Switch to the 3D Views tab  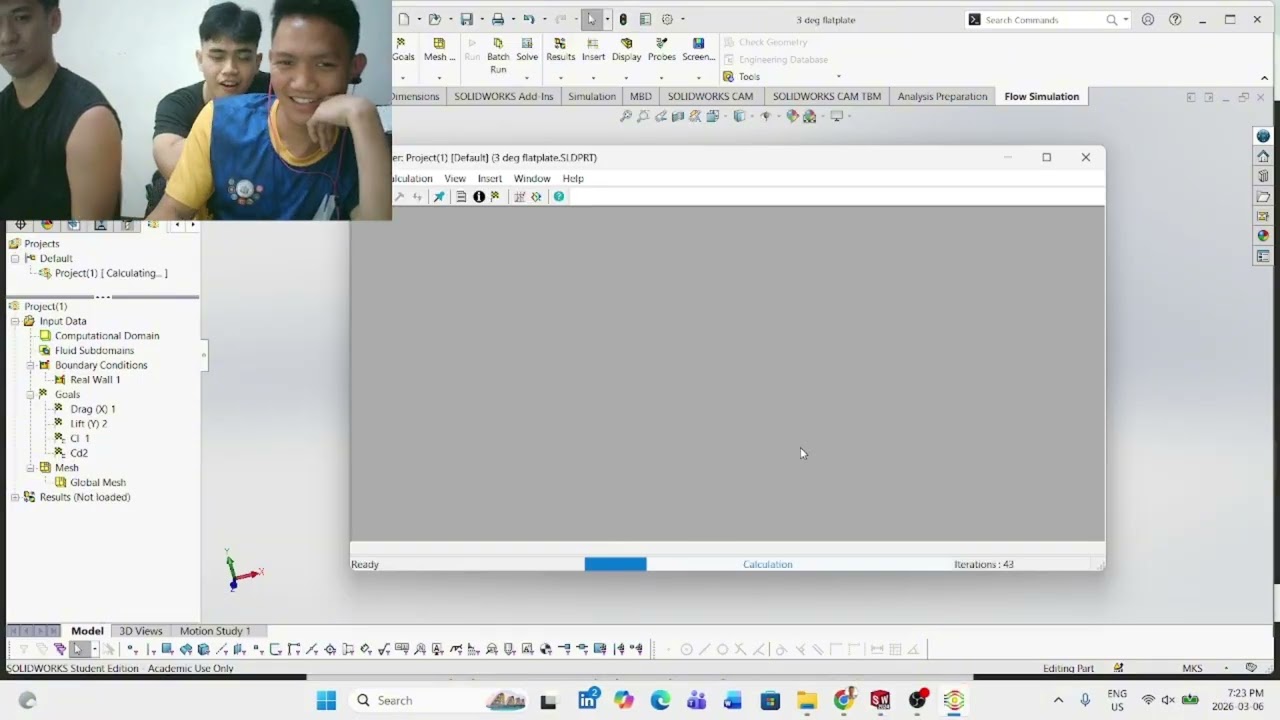[141, 630]
